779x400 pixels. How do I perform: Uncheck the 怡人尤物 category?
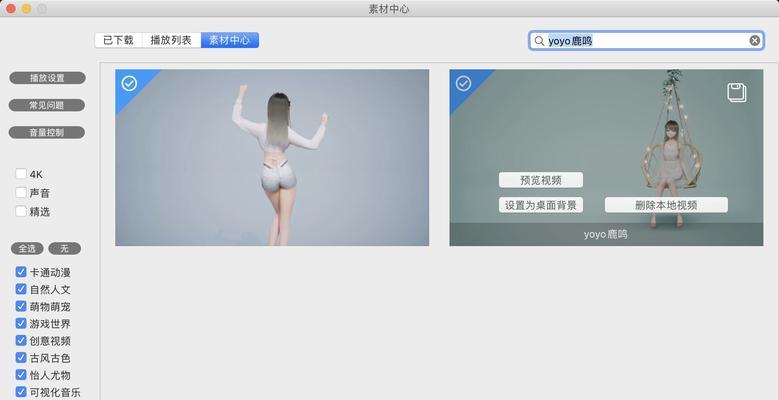(21, 375)
